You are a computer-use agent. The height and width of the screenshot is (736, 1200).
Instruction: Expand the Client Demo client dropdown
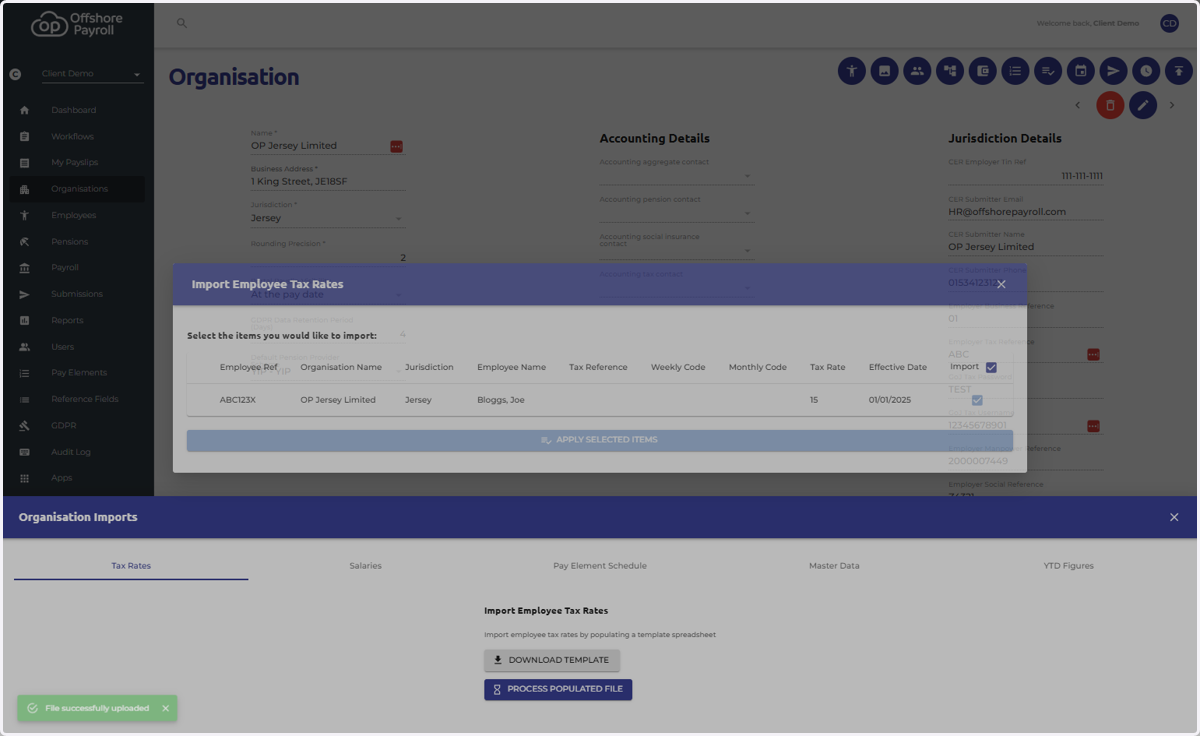pyautogui.click(x=92, y=74)
